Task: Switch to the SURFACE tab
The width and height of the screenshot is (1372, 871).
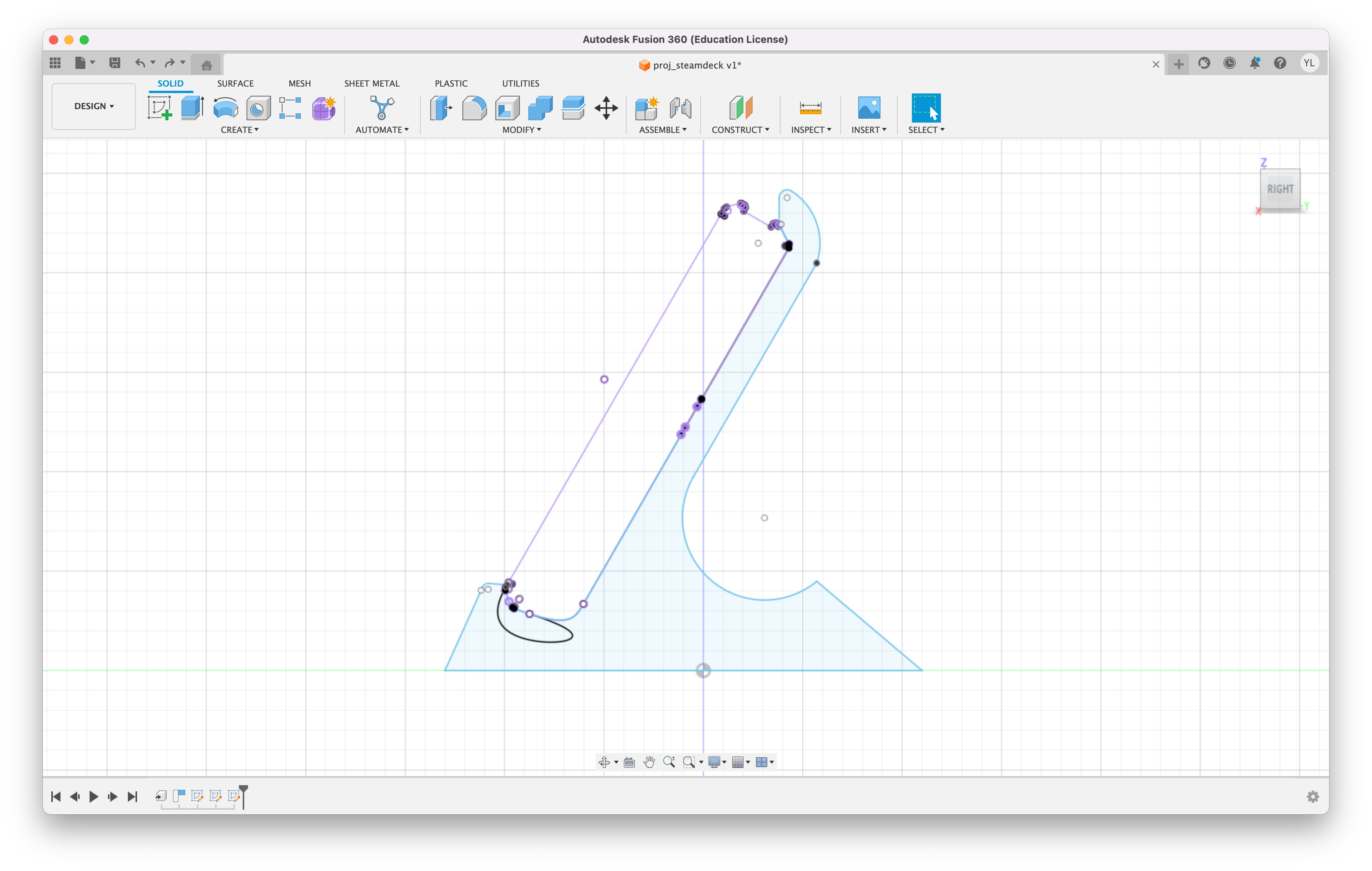Action: coord(235,83)
